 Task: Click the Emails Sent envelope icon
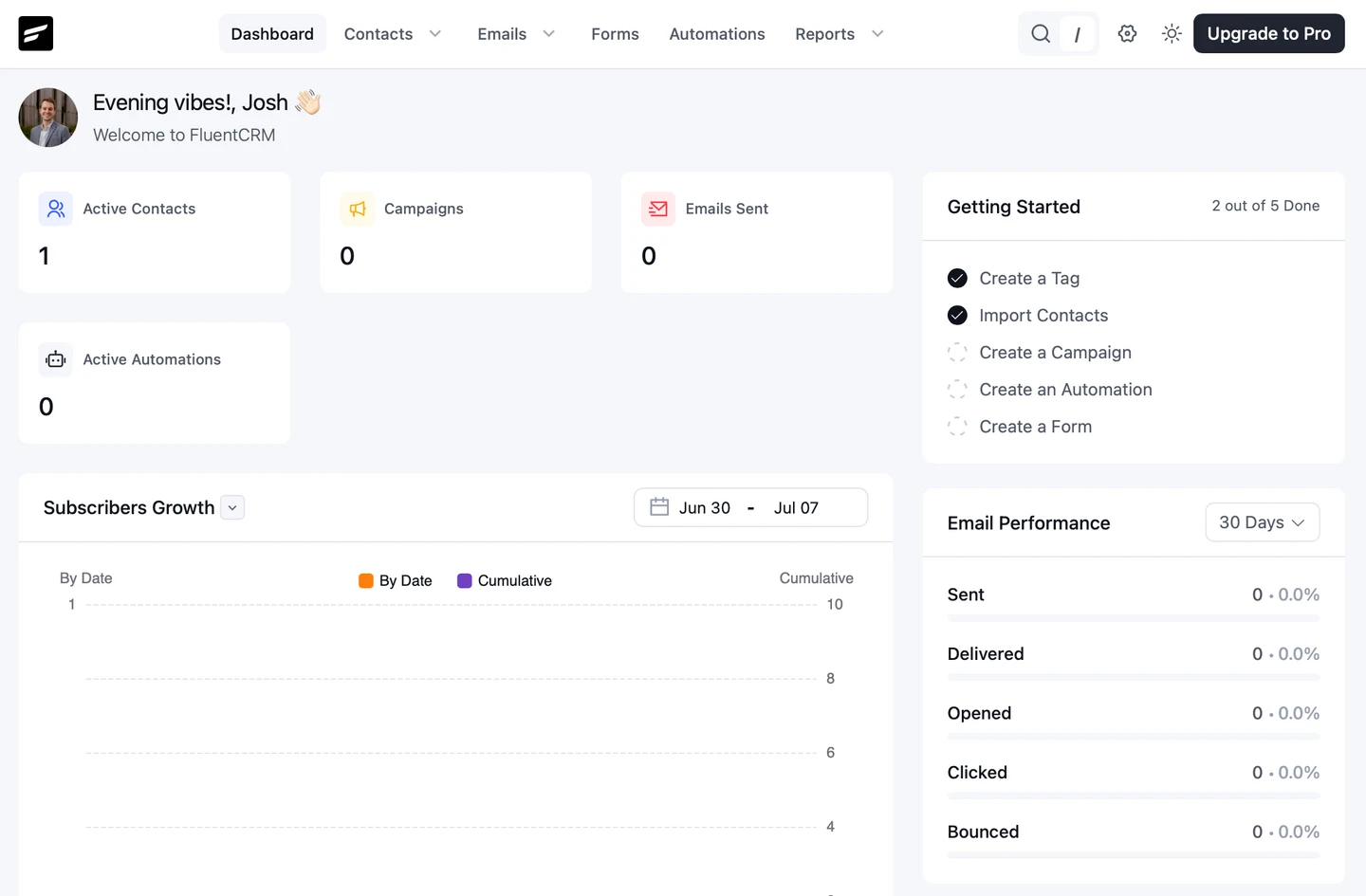658,209
